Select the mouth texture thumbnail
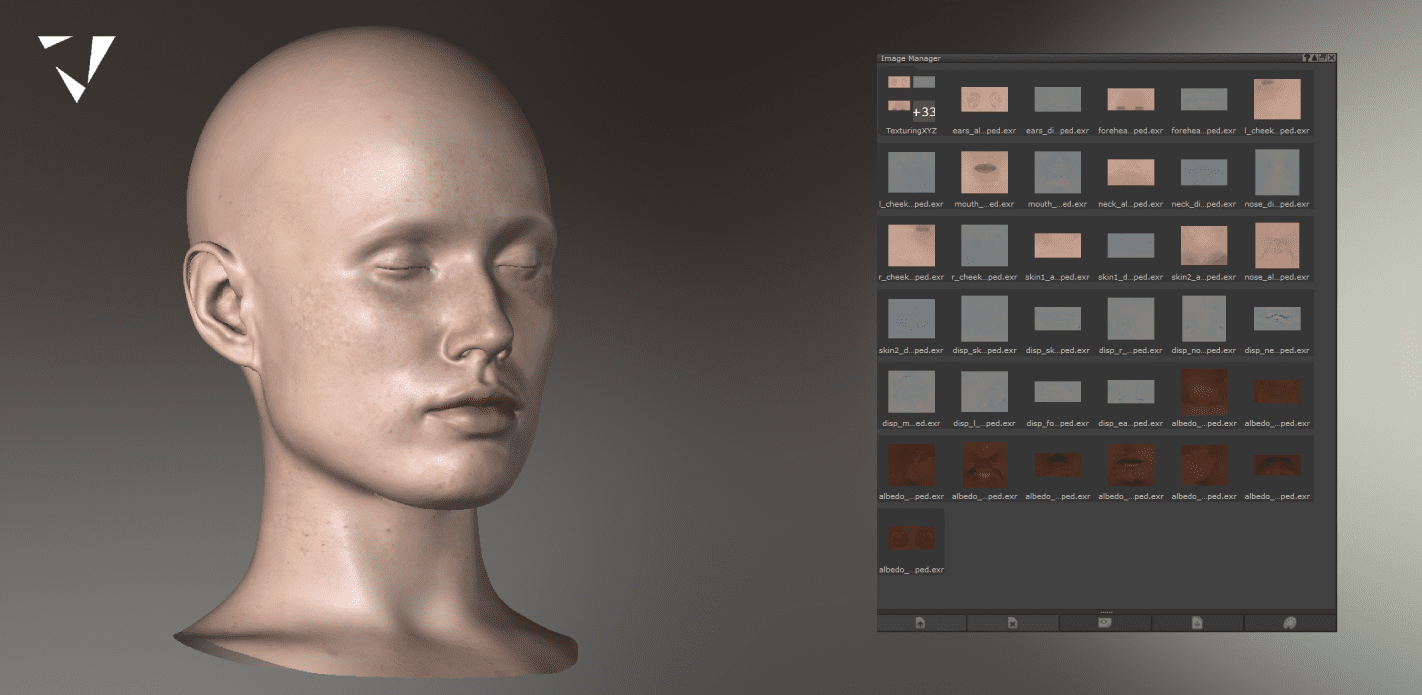1422x695 pixels. point(984,171)
